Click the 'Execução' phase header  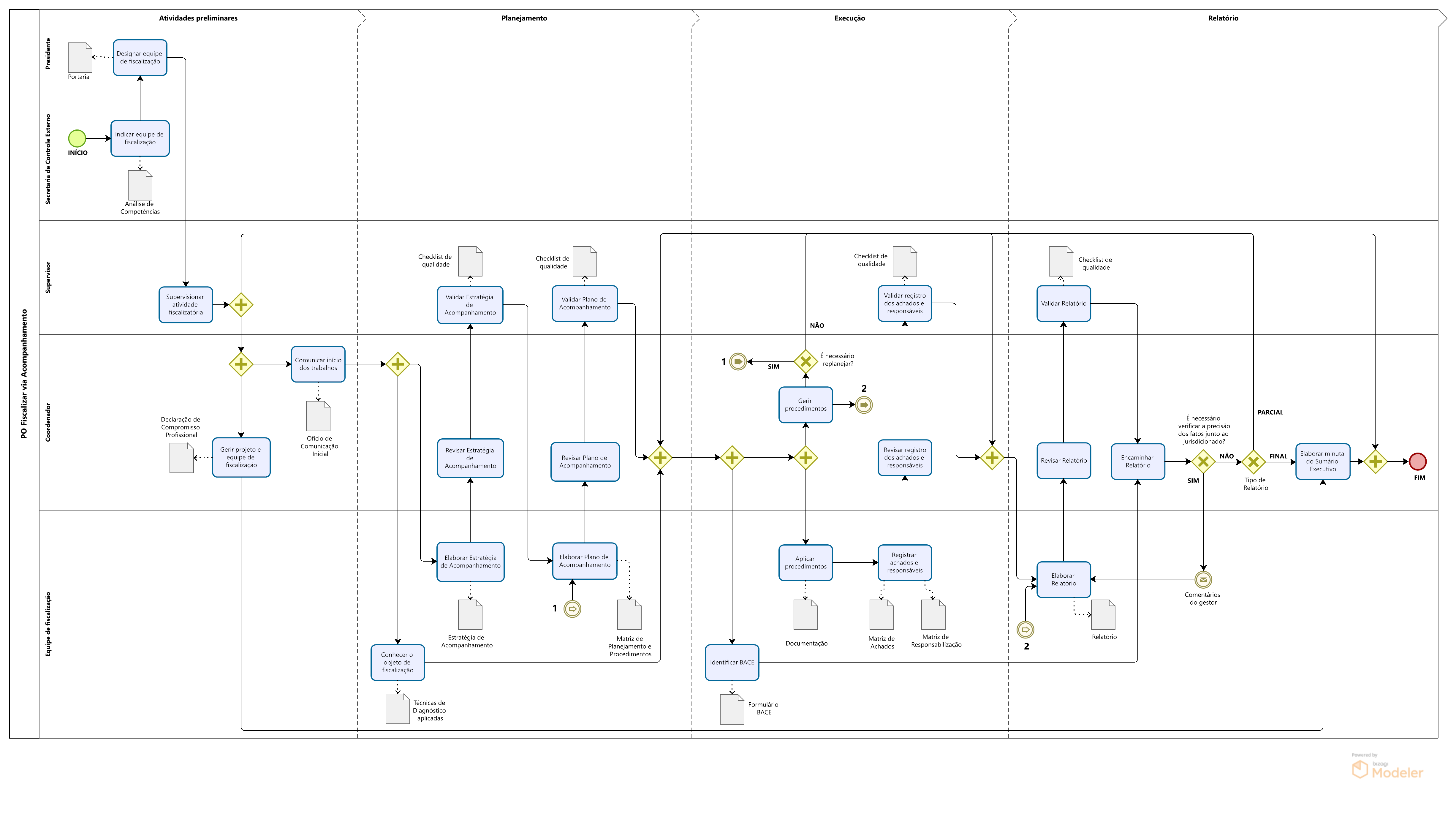(x=849, y=18)
